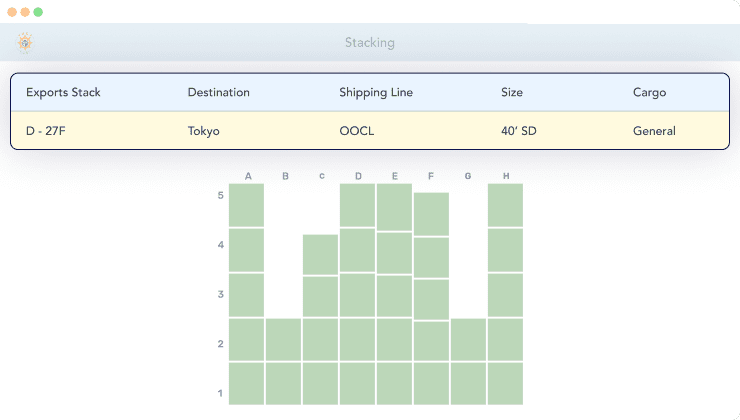Click the OOCL shipping line cell

(355, 131)
